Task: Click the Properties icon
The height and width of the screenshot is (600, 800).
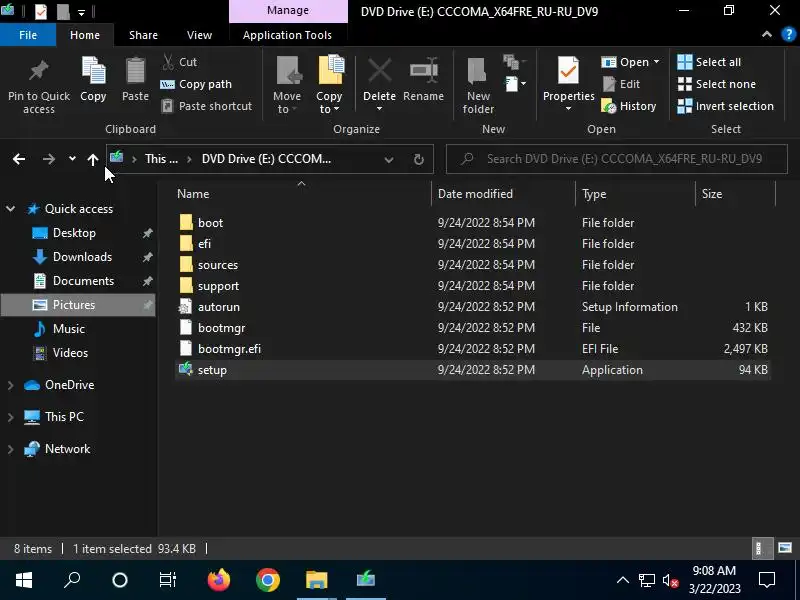Action: pyautogui.click(x=568, y=70)
